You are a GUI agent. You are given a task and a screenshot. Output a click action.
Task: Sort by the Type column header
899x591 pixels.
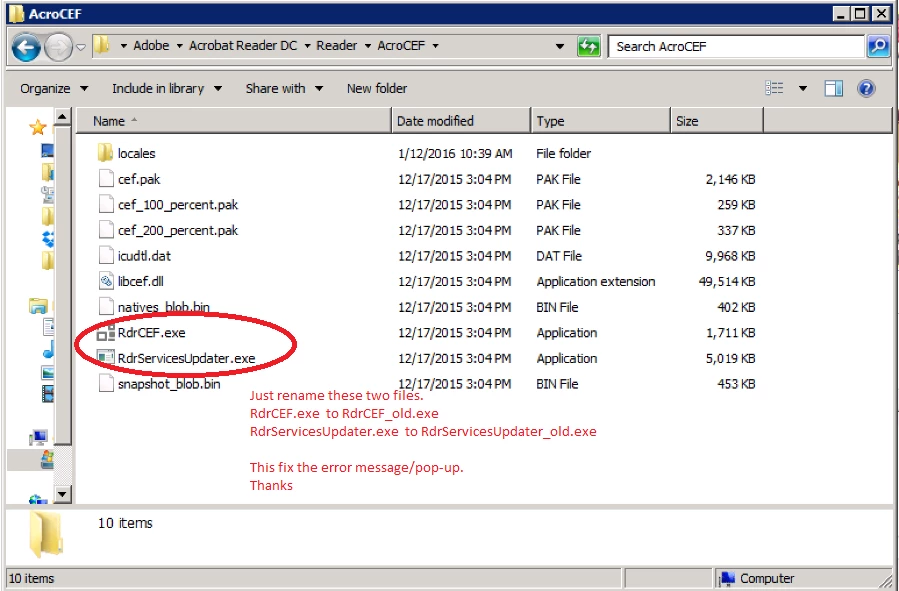(x=601, y=121)
